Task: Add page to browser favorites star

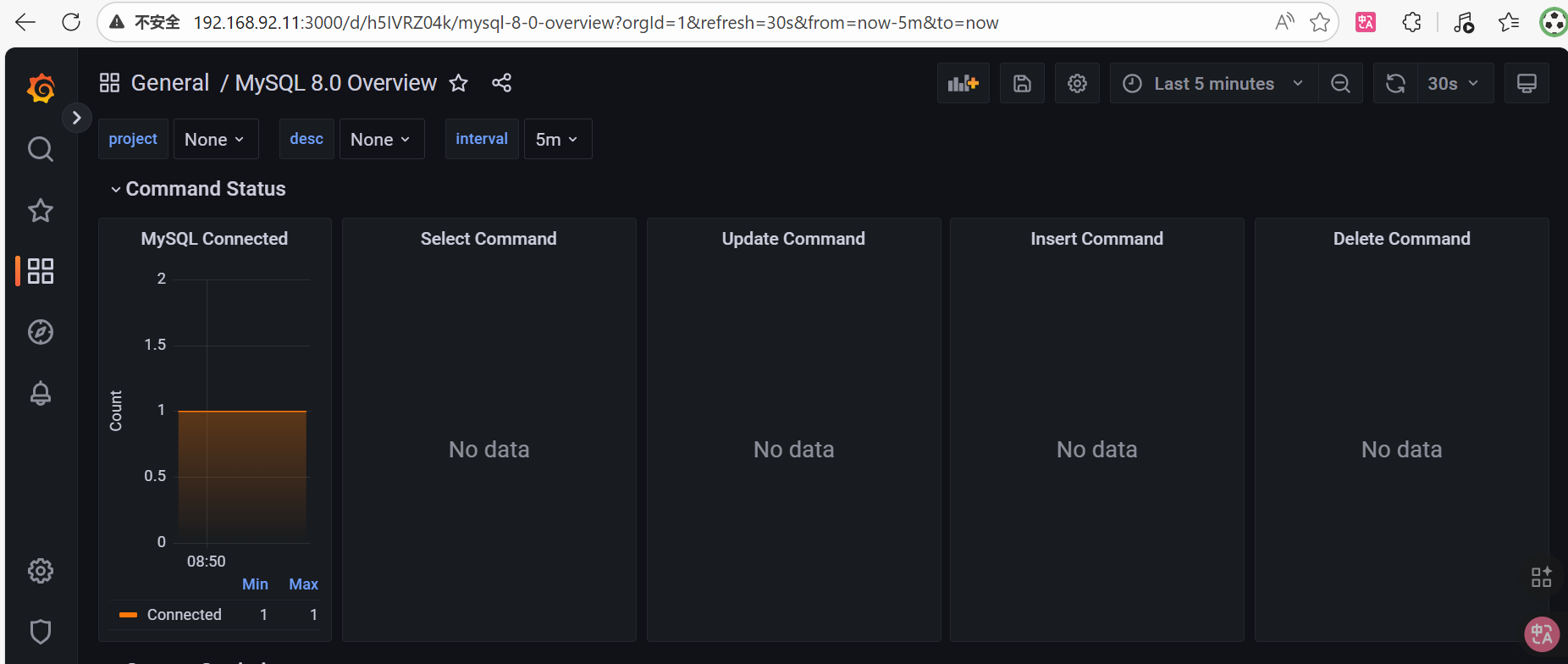Action: (x=1319, y=23)
